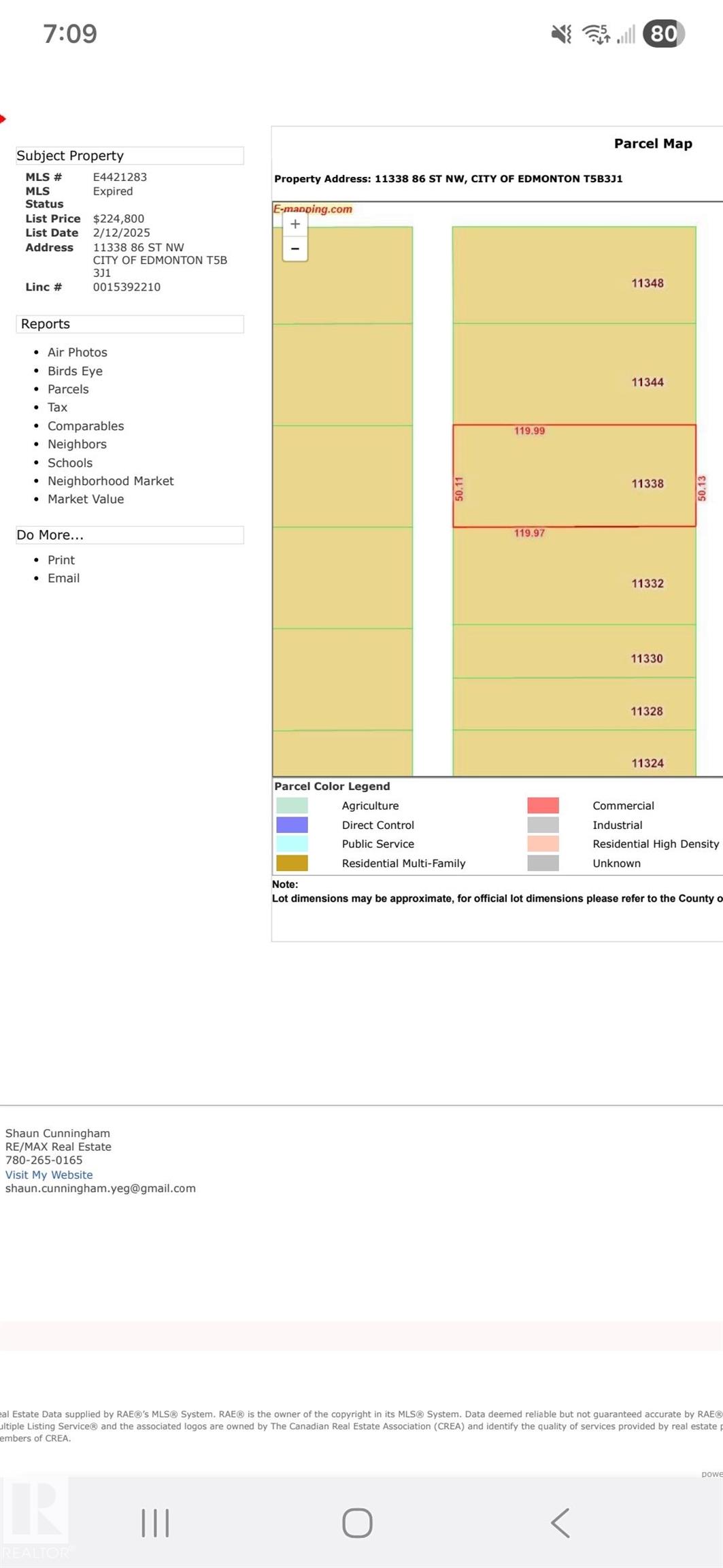The height and width of the screenshot is (1568, 723).
Task: Follow the Visit My Website link
Action: pyautogui.click(x=49, y=1175)
